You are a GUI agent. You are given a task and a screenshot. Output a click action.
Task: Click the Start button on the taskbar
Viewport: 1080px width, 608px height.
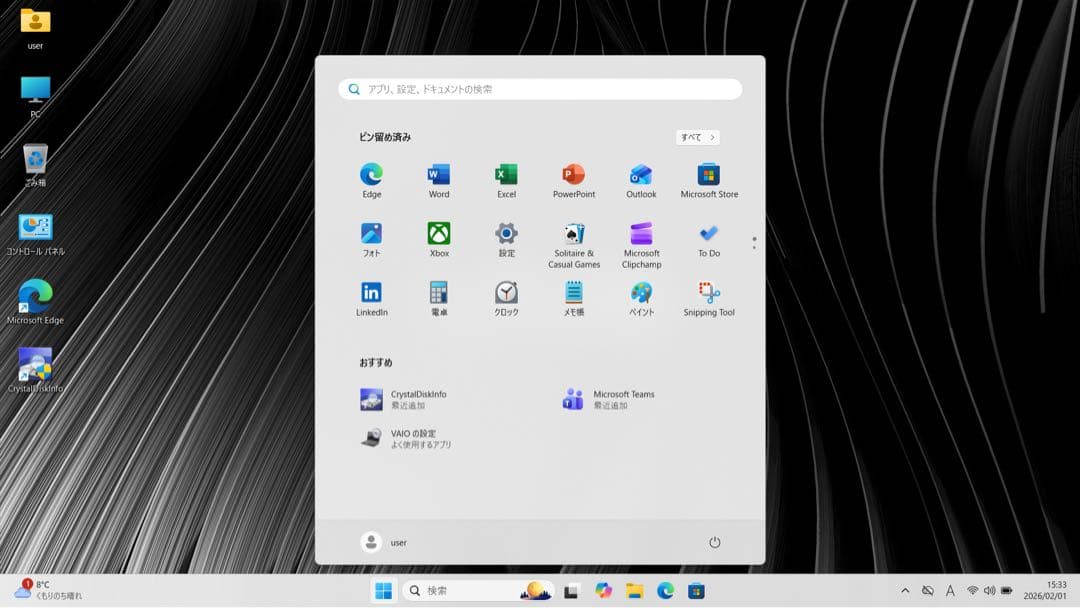[x=385, y=590]
